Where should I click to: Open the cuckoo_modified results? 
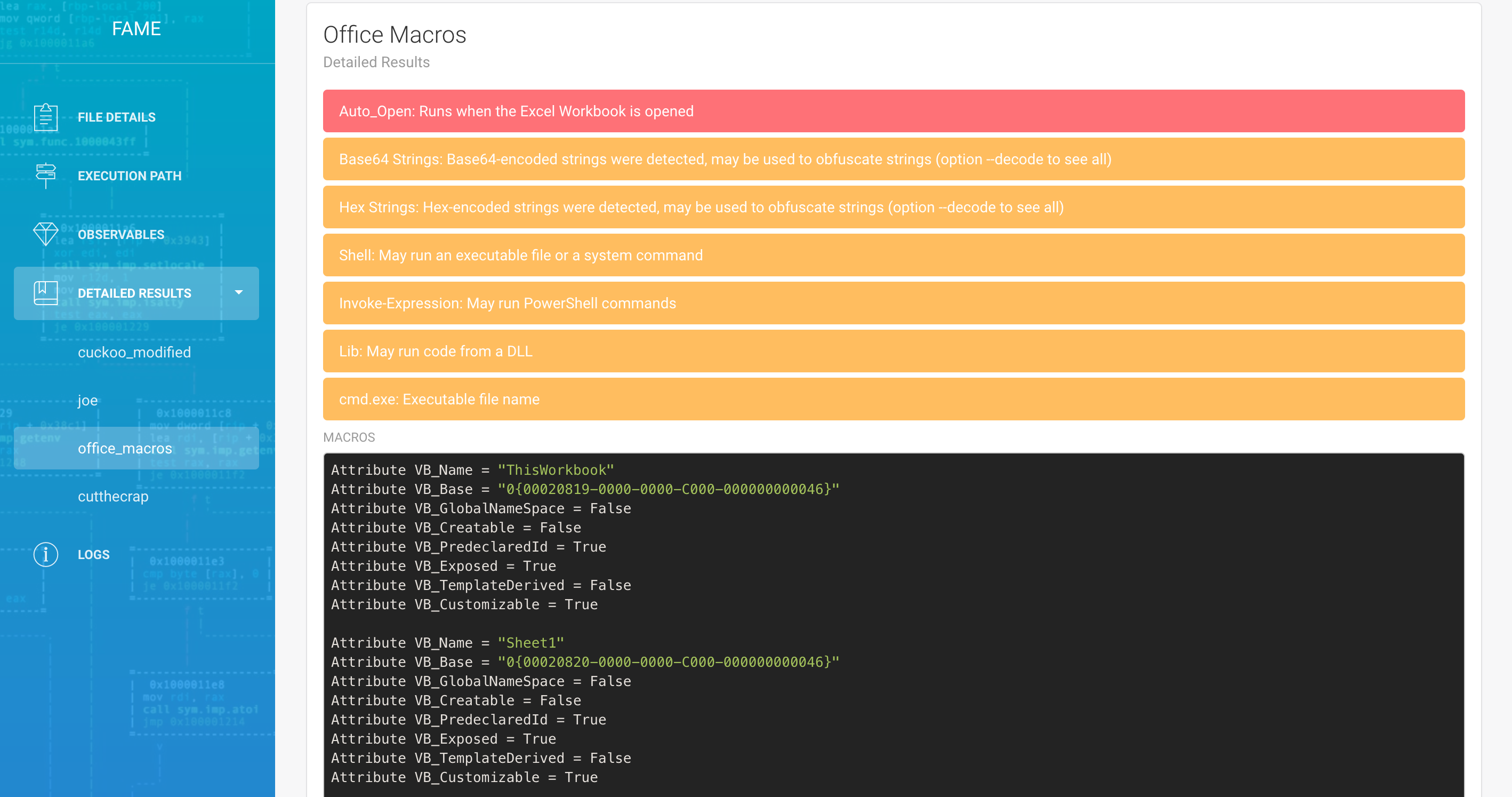(x=134, y=353)
